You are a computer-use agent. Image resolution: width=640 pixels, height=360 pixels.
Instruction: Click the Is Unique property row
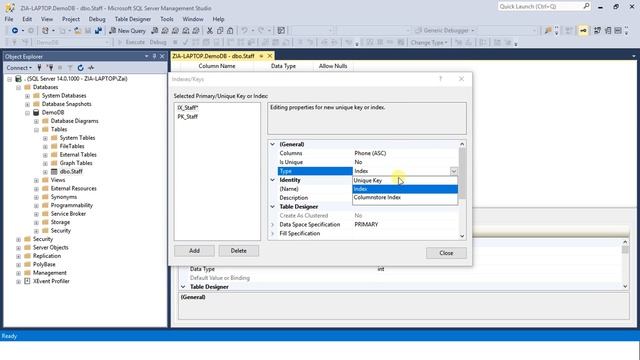[368, 162]
